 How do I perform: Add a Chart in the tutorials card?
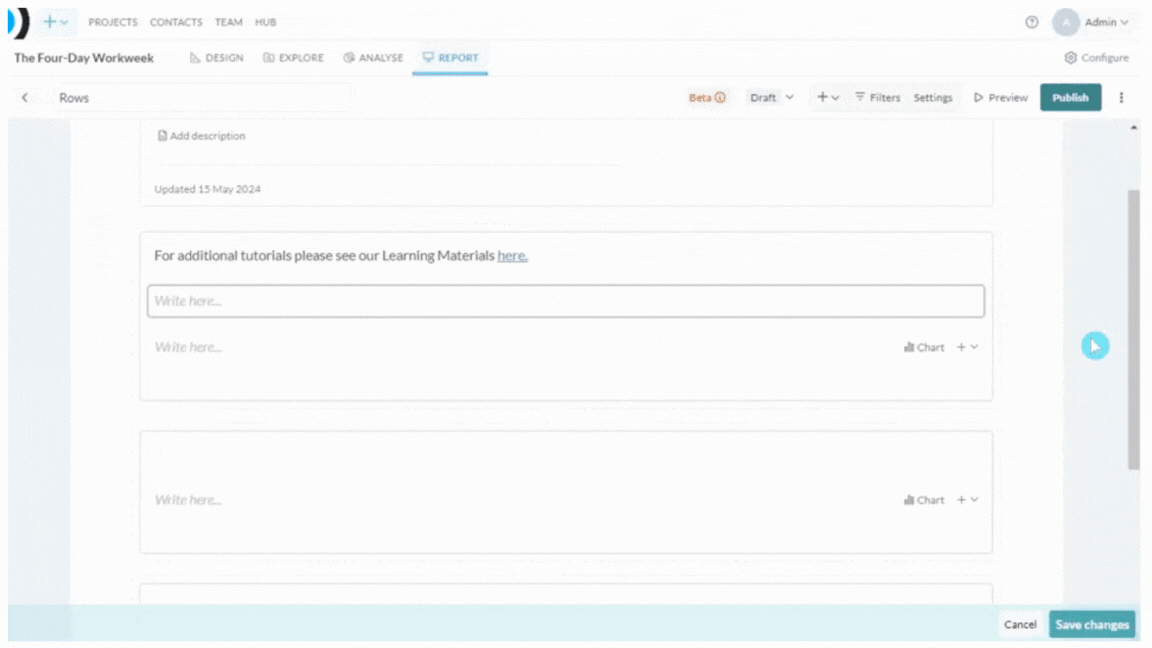pos(924,348)
